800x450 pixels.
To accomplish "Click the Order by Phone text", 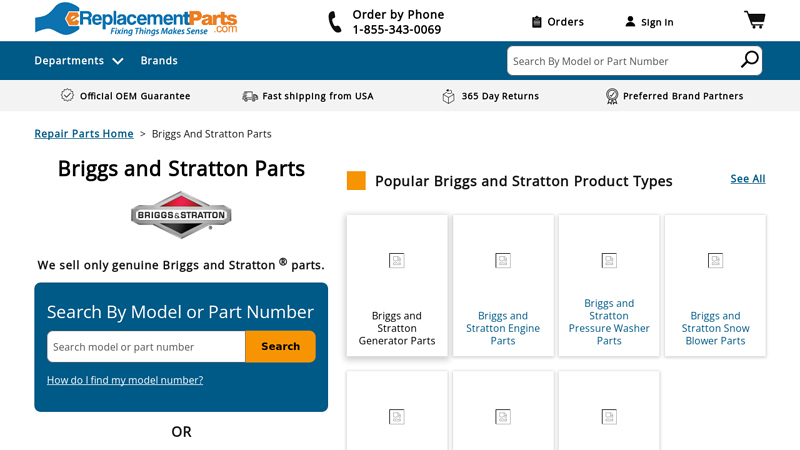I will pyautogui.click(x=398, y=15).
